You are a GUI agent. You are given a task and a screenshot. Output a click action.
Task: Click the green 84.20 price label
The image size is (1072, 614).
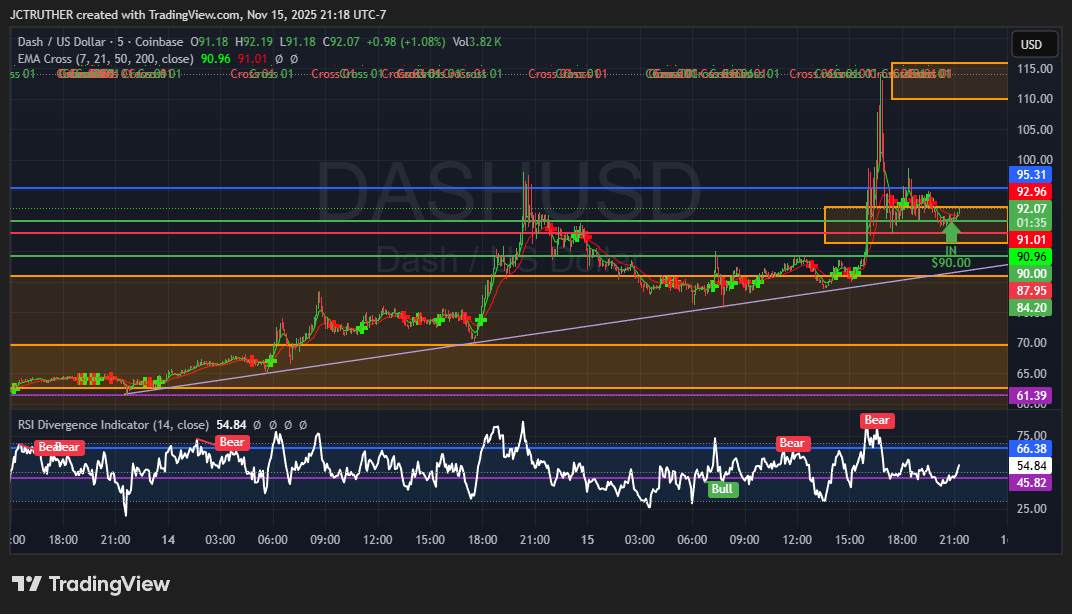(1031, 308)
